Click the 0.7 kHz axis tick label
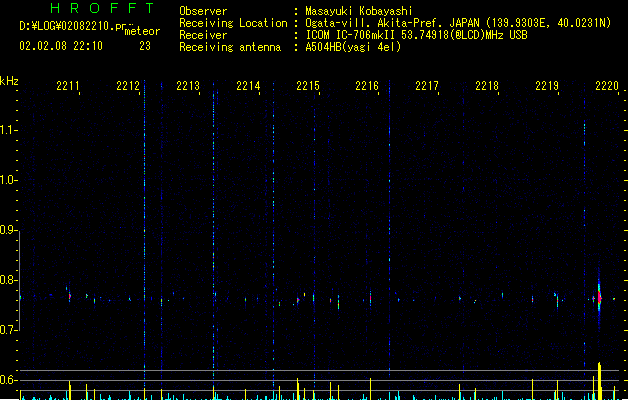Viewport: 629px width, 400px height. 8,330
